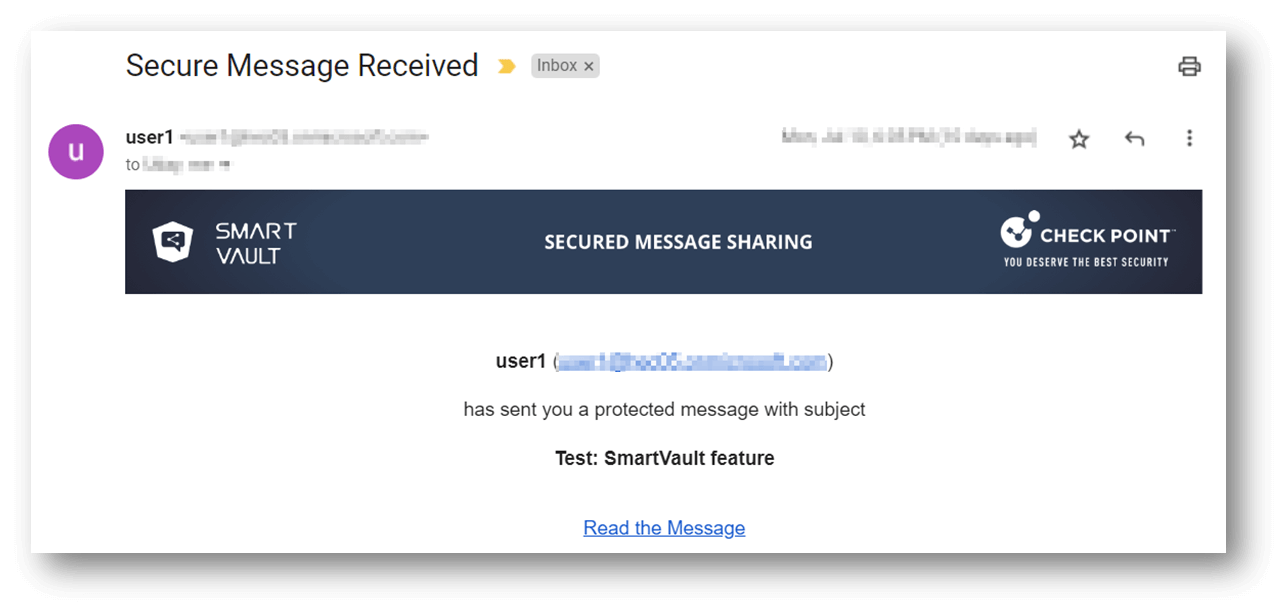
Task: Click the SECURED MESSAGE SHARING banner title
Action: [678, 242]
